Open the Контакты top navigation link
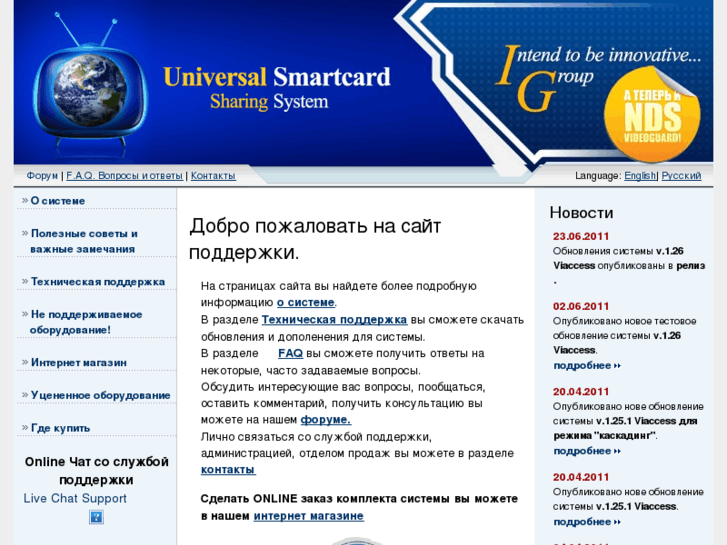 tap(213, 176)
